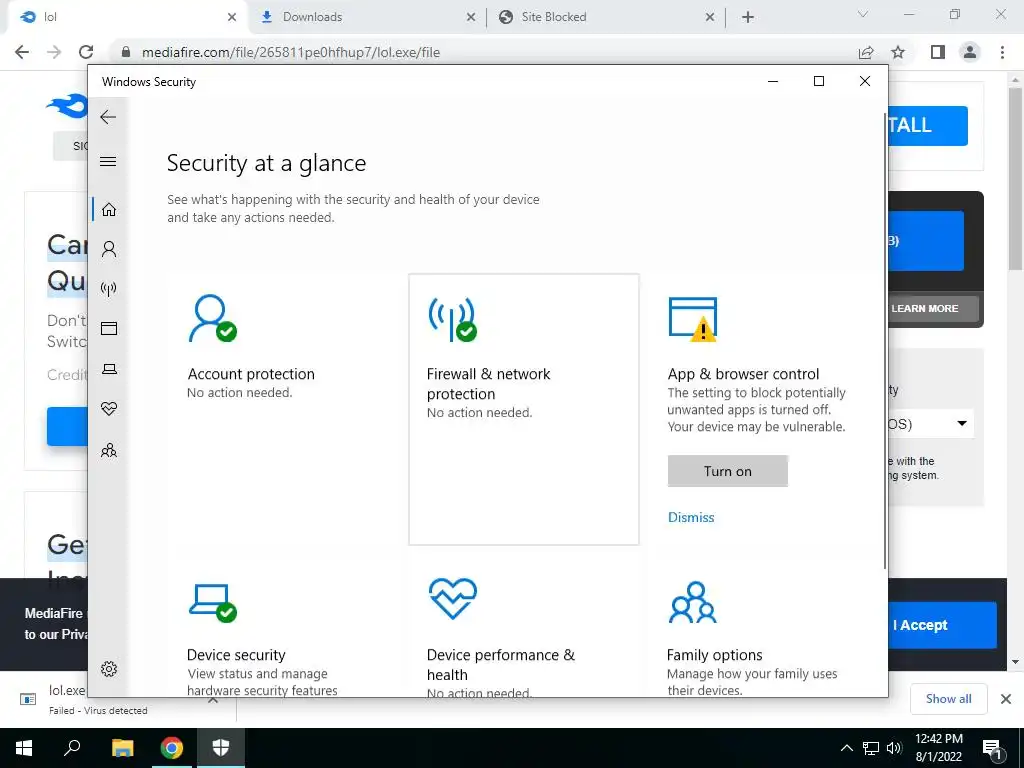The image size is (1024, 768).
Task: Expand the operating system dropdown on MediaFire page
Action: (961, 424)
